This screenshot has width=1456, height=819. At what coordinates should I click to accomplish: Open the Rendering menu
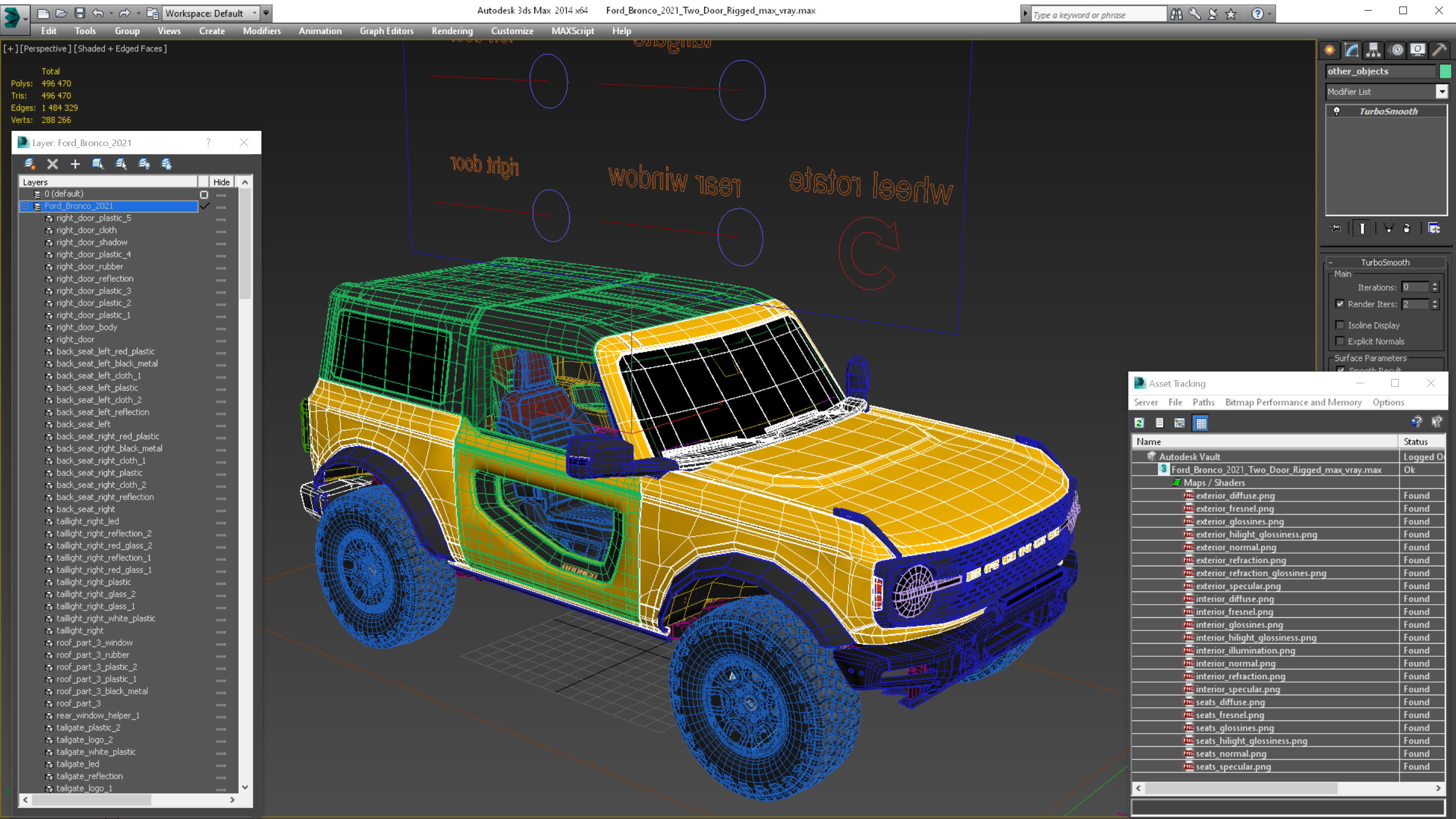click(452, 31)
